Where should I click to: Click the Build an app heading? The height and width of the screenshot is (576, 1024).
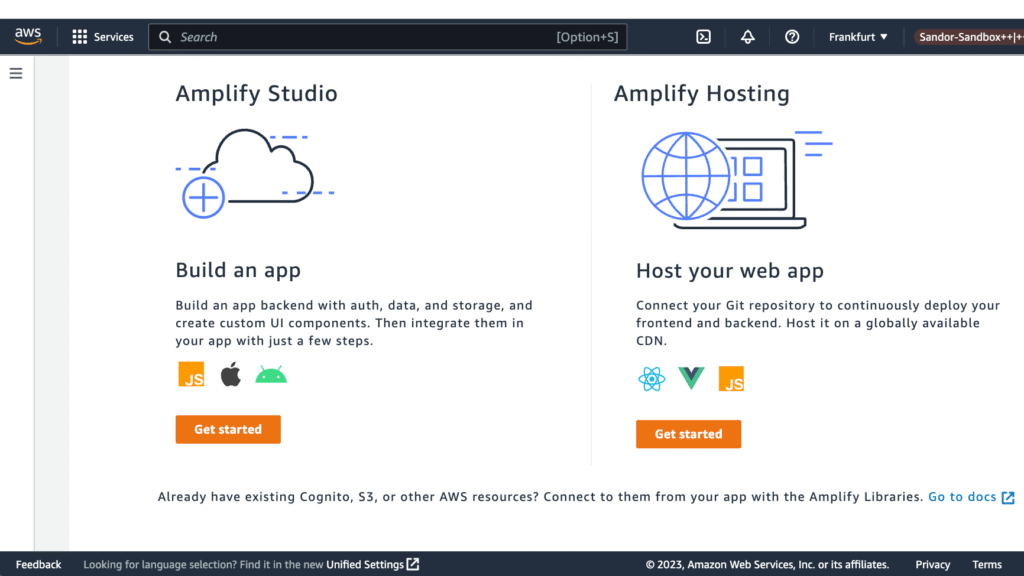(238, 270)
